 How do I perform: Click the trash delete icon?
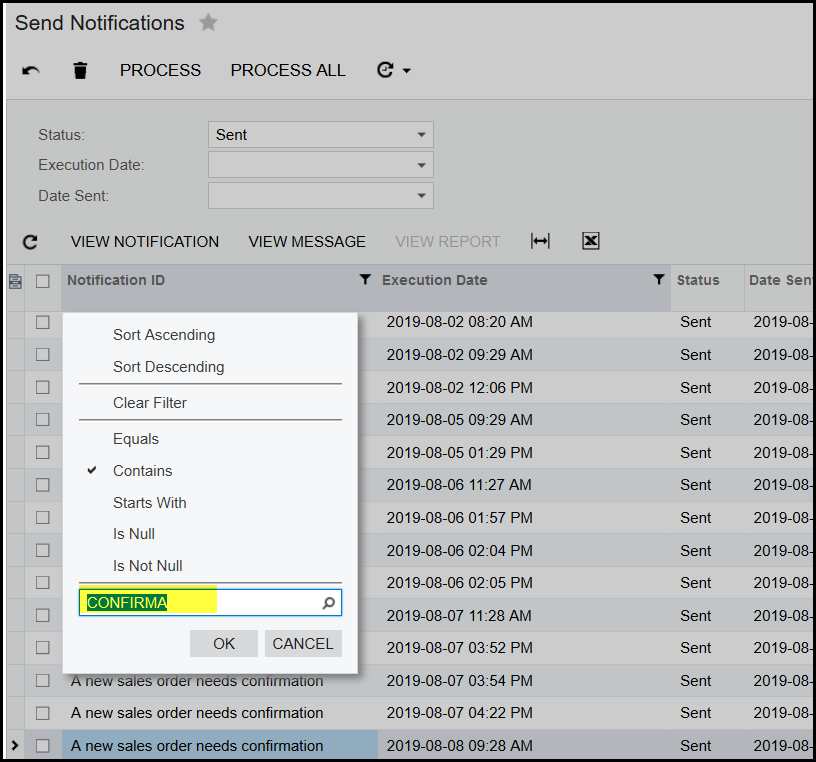click(x=81, y=70)
